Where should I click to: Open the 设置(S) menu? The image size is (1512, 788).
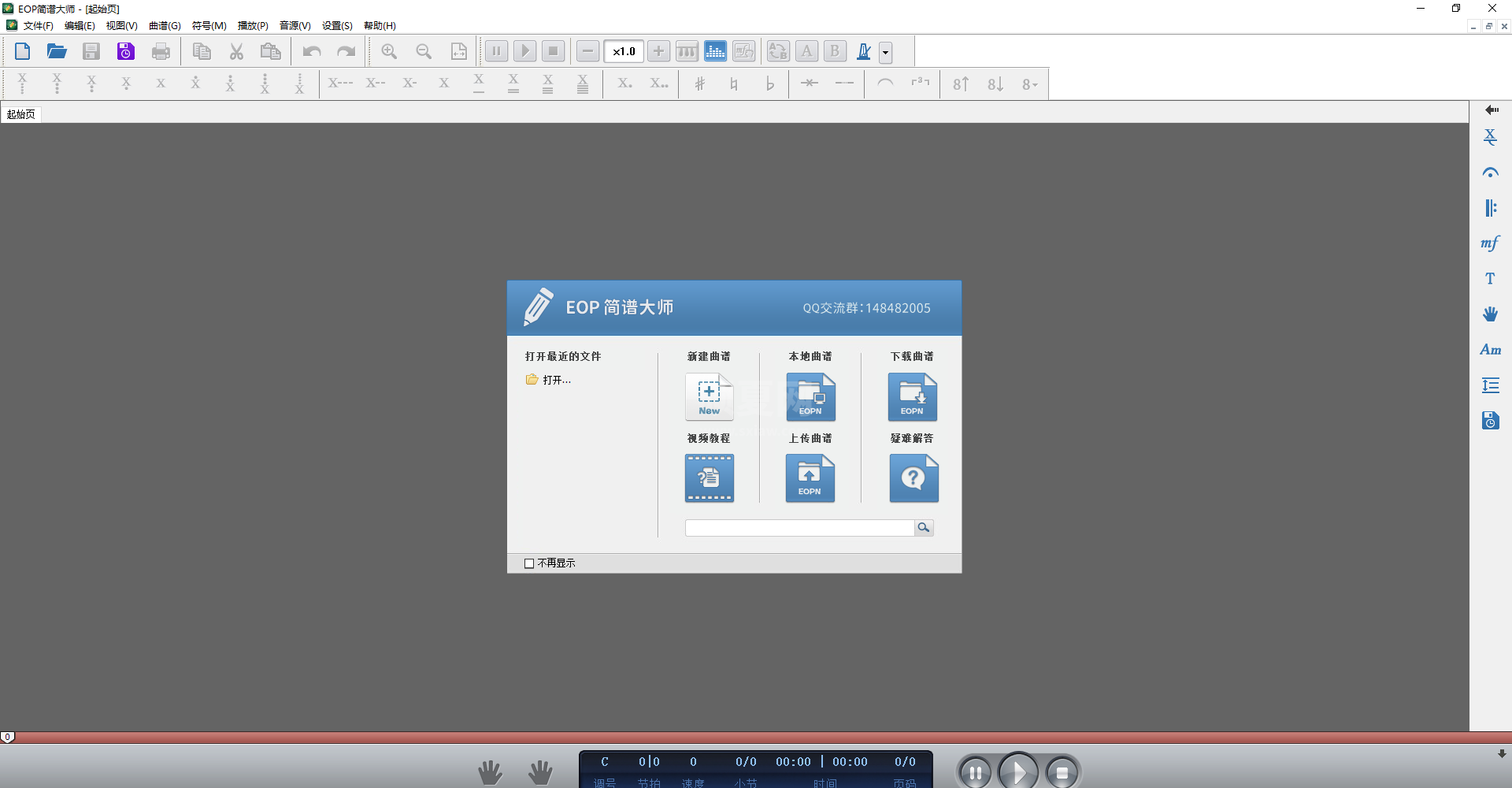coord(337,26)
